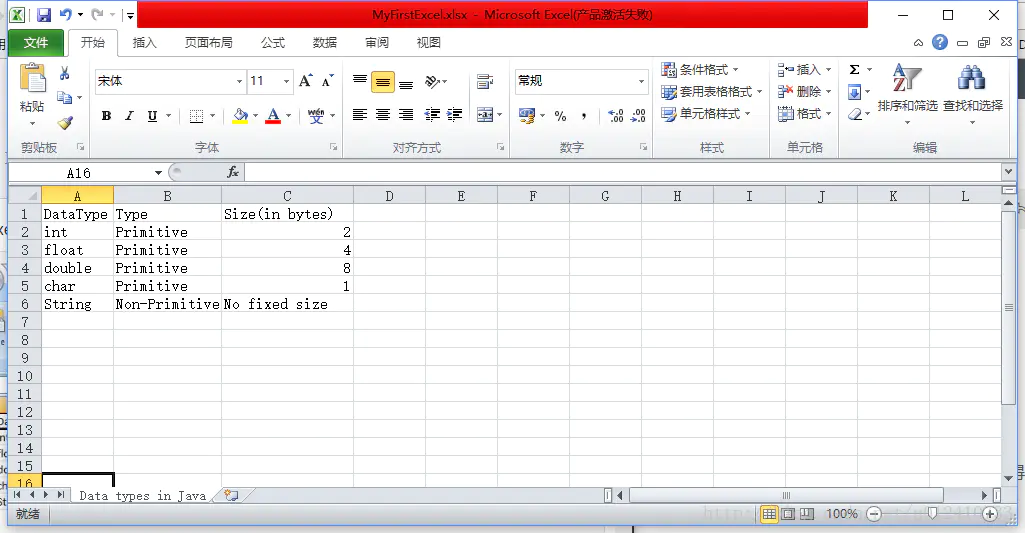Click the Cut scissors icon
The image size is (1025, 533).
[x=64, y=73]
